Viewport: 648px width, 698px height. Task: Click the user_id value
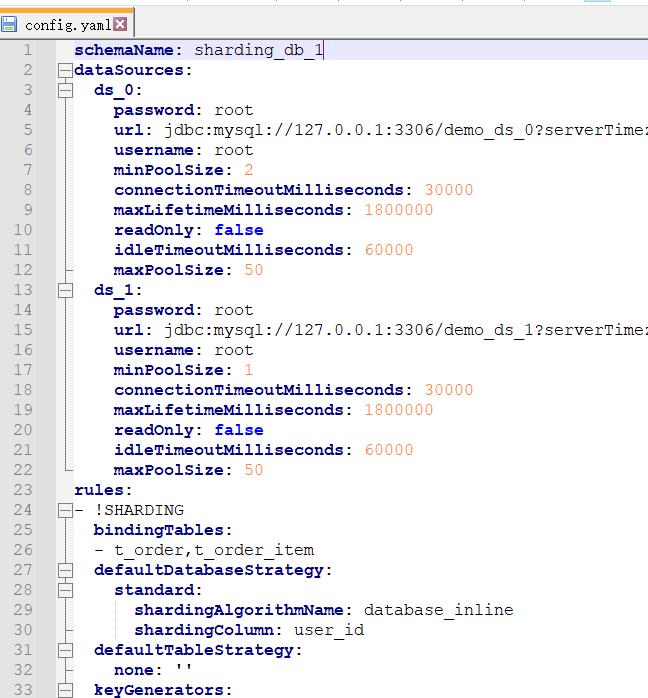pos(329,630)
